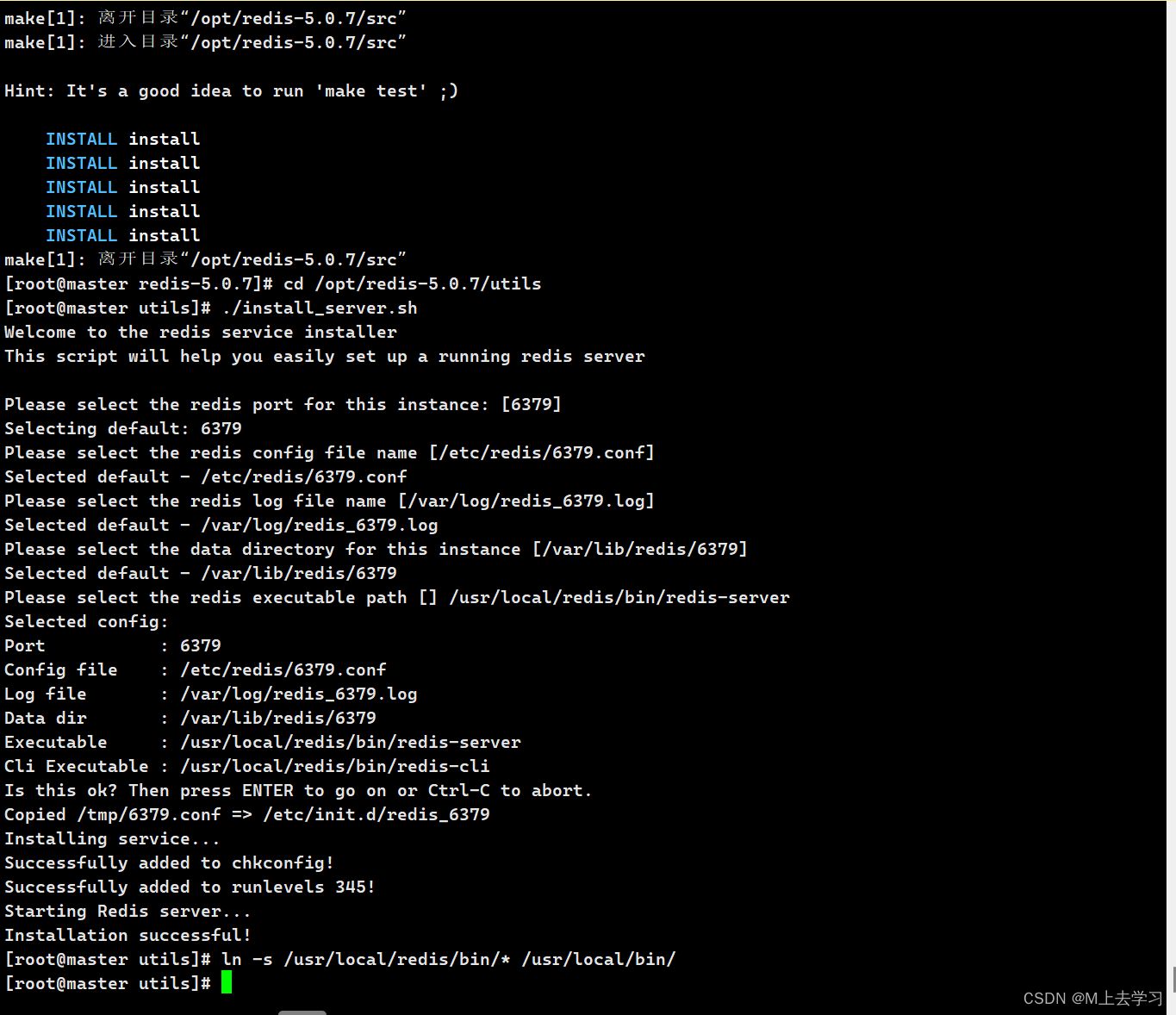This screenshot has width=1176, height=1015.
Task: Click the 'cd /opt/redis-5.0.7/utils' command line
Action: [x=273, y=283]
